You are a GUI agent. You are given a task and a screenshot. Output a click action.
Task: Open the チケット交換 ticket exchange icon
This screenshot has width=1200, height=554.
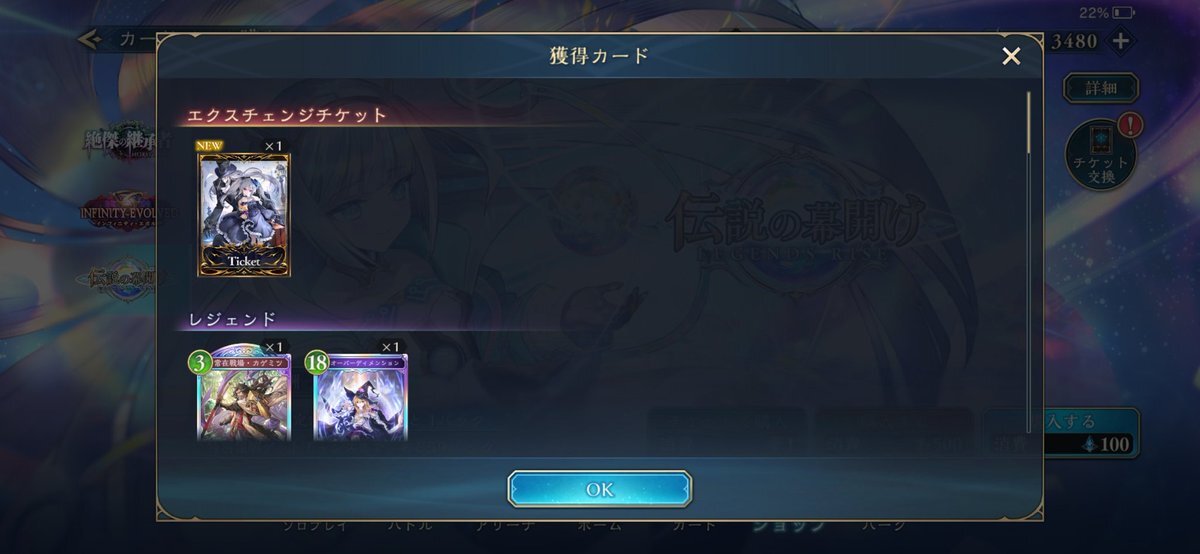[1101, 154]
